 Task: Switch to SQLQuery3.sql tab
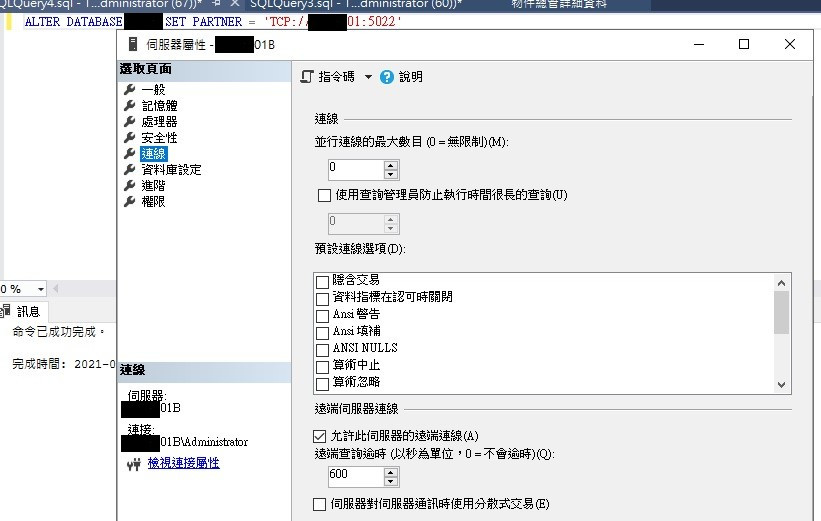[356, 4]
